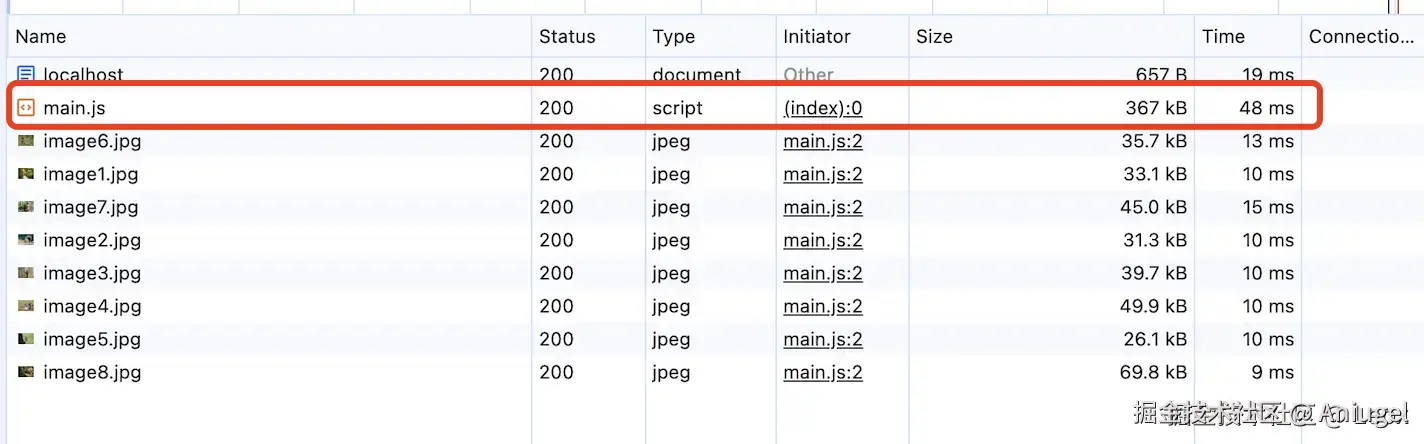Click the localhost document icon
The width and height of the screenshot is (1424, 444).
point(26,74)
